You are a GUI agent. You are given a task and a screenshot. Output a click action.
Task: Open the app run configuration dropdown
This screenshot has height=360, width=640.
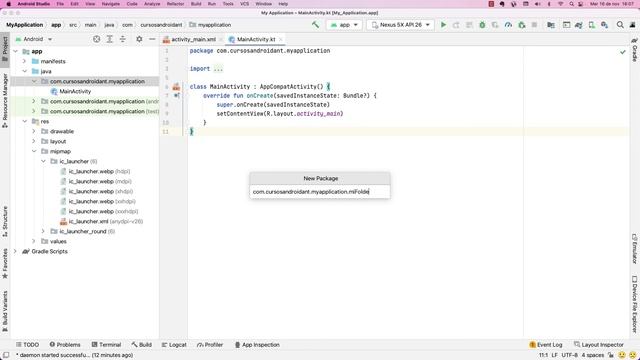tap(344, 25)
